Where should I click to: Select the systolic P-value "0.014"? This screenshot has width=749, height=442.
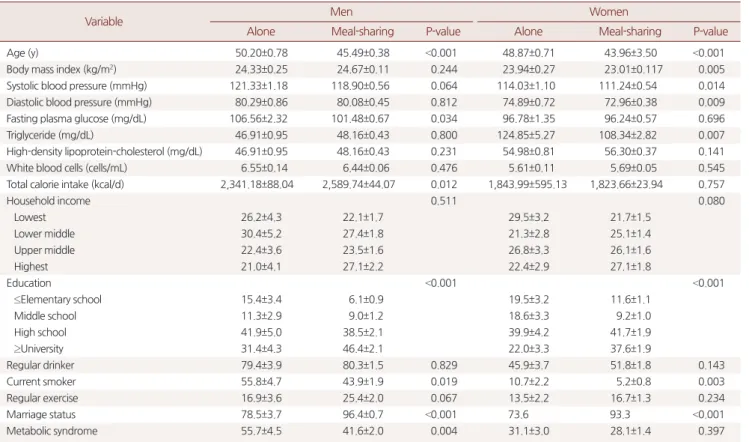click(x=711, y=86)
